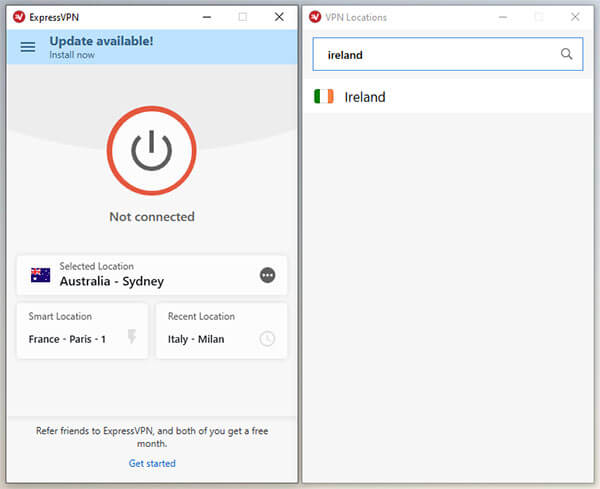This screenshot has width=600, height=489.
Task: Minimize the VPN Locations window
Action: click(x=503, y=17)
